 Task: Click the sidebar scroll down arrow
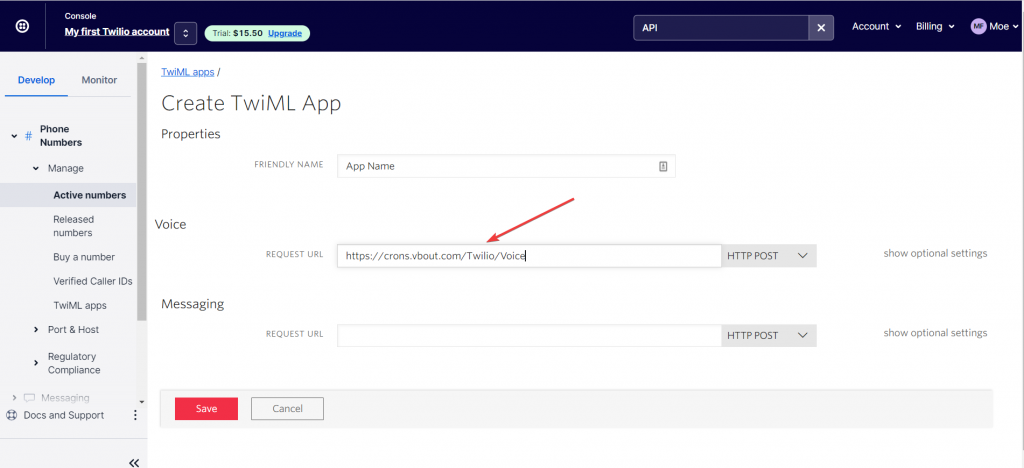click(142, 402)
